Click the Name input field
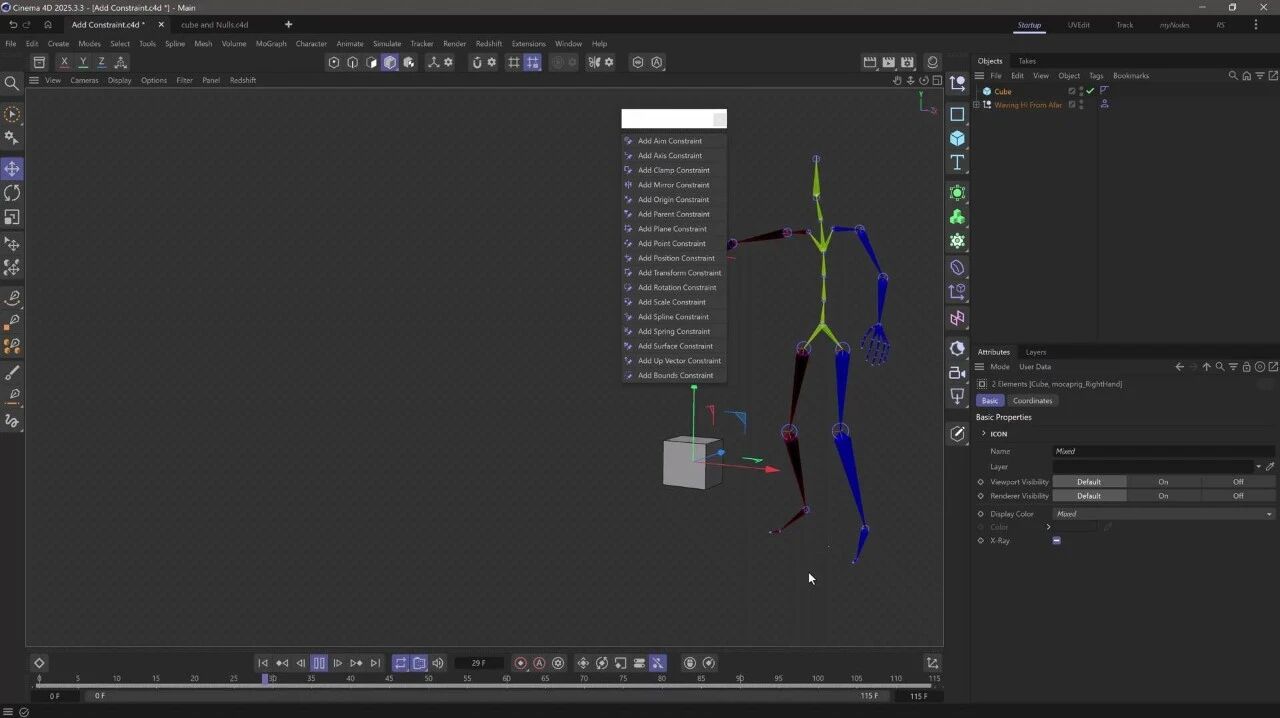Image resolution: width=1280 pixels, height=718 pixels. click(1164, 451)
